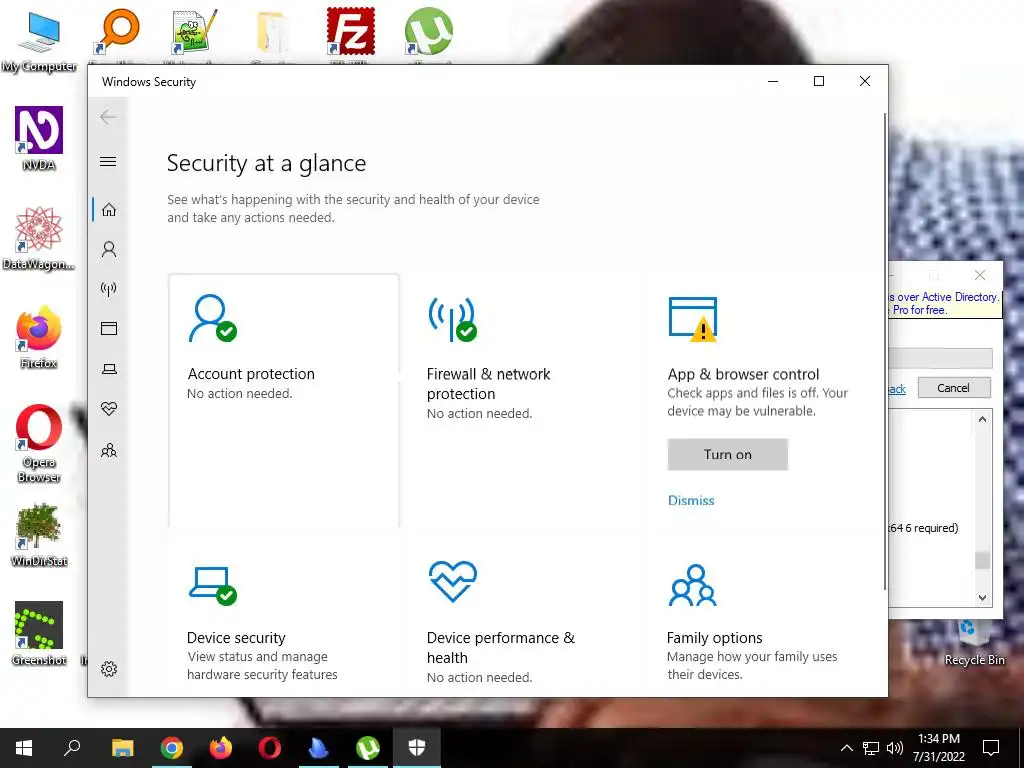1024x768 pixels.
Task: Select the uTorrent desktop shortcut
Action: tap(428, 34)
